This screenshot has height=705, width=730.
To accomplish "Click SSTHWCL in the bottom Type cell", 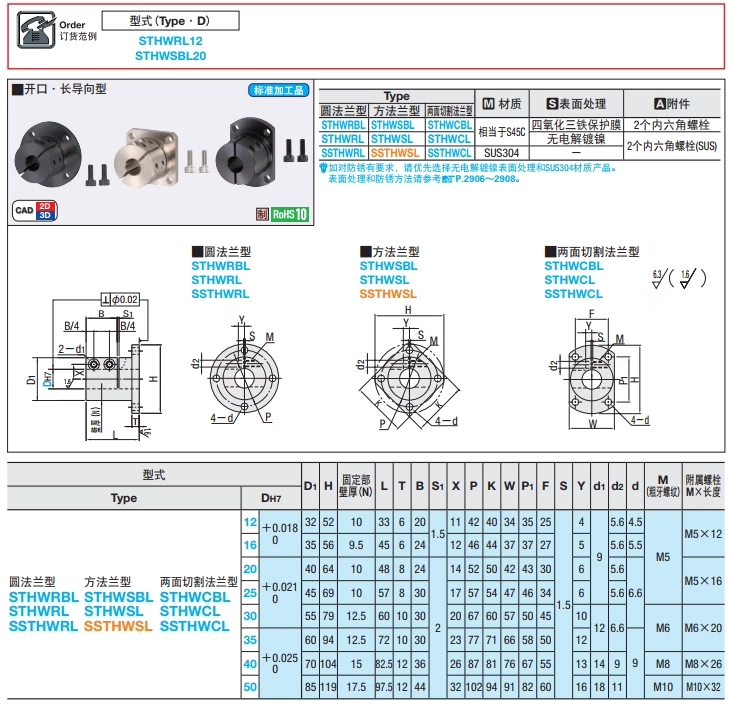I will (x=195, y=626).
